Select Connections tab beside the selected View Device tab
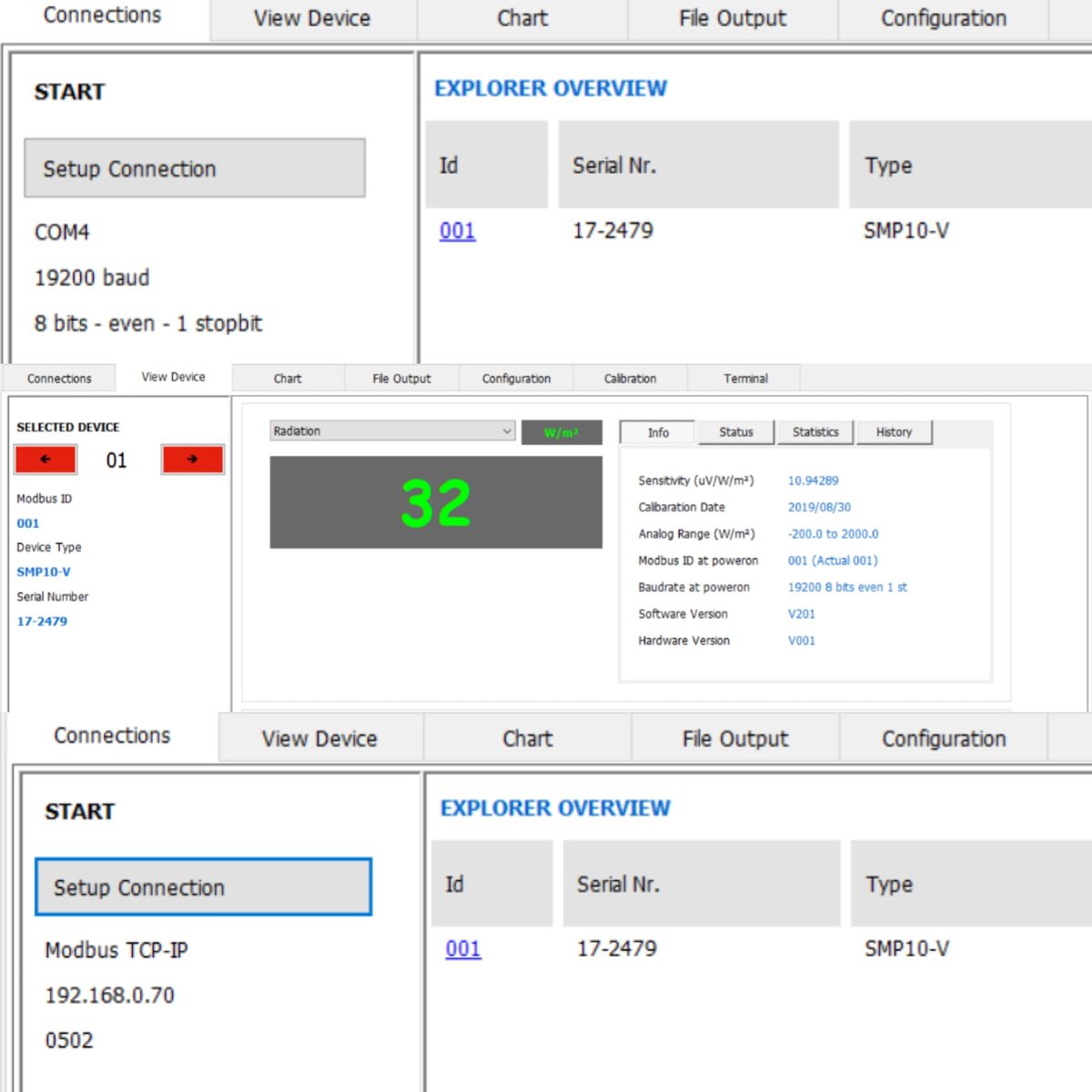1092x1092 pixels. [x=59, y=379]
